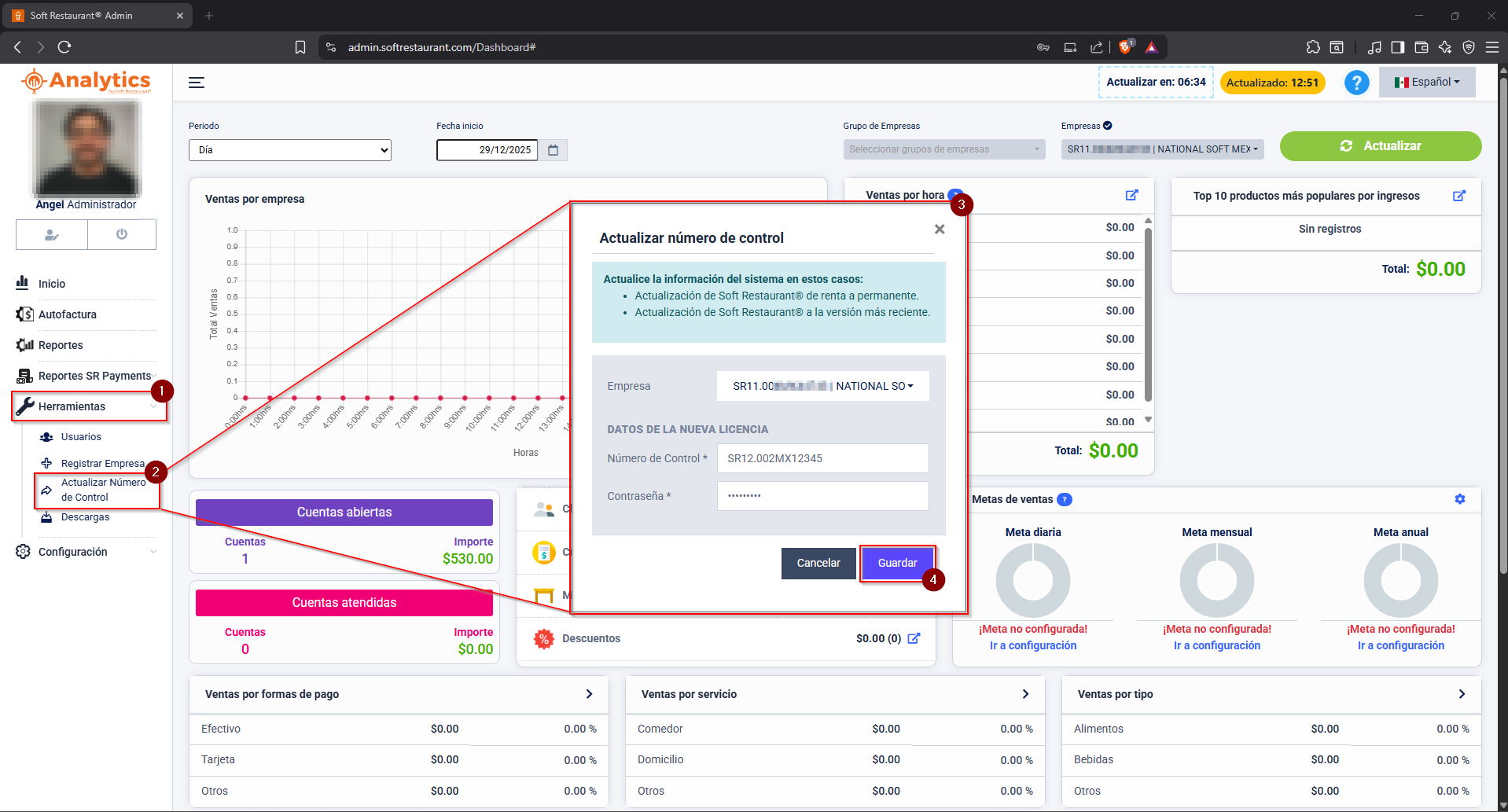1508x812 pixels.
Task: Click the Meta anual donut chart
Action: coord(1401,580)
